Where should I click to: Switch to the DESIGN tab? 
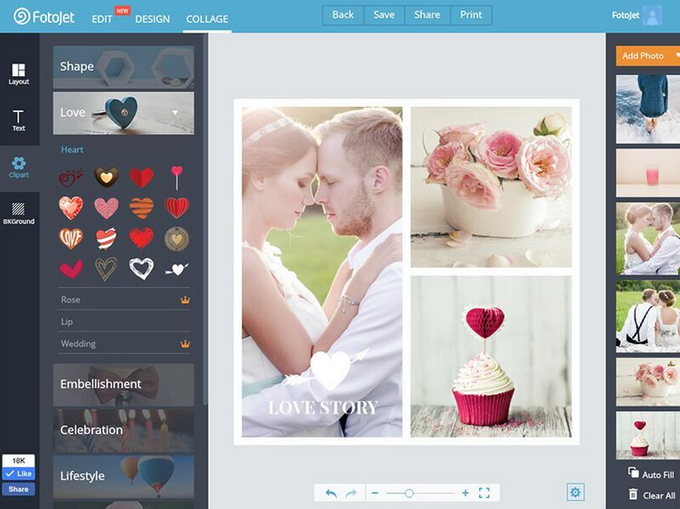click(153, 19)
